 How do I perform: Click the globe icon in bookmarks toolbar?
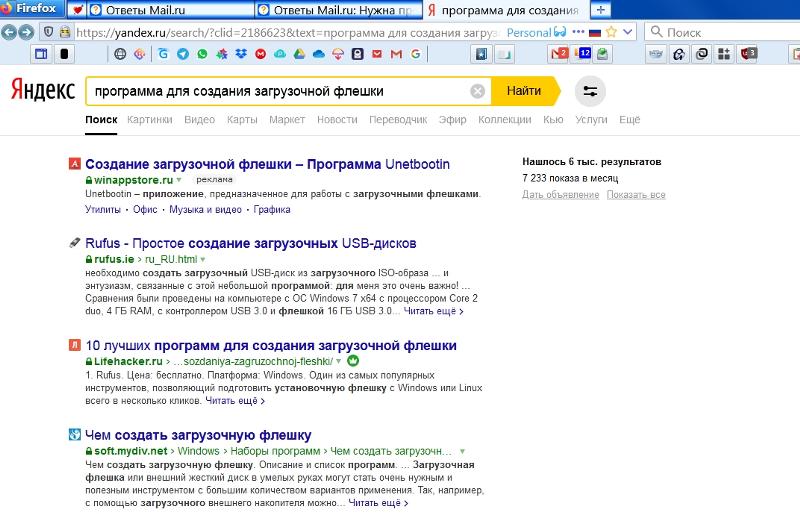tap(120, 54)
